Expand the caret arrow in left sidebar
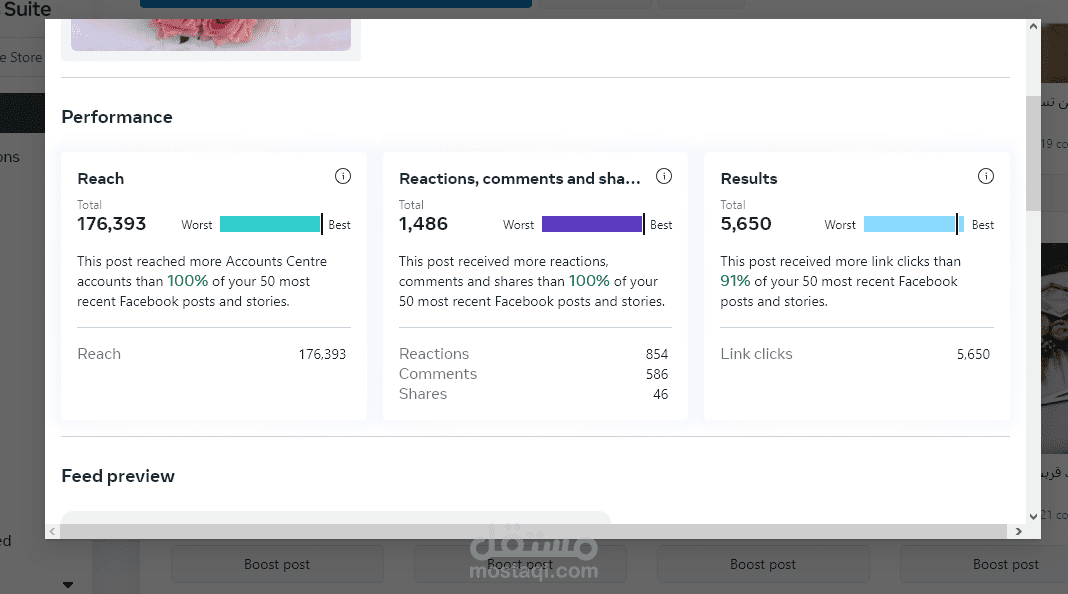The height and width of the screenshot is (594, 1068). [x=68, y=584]
